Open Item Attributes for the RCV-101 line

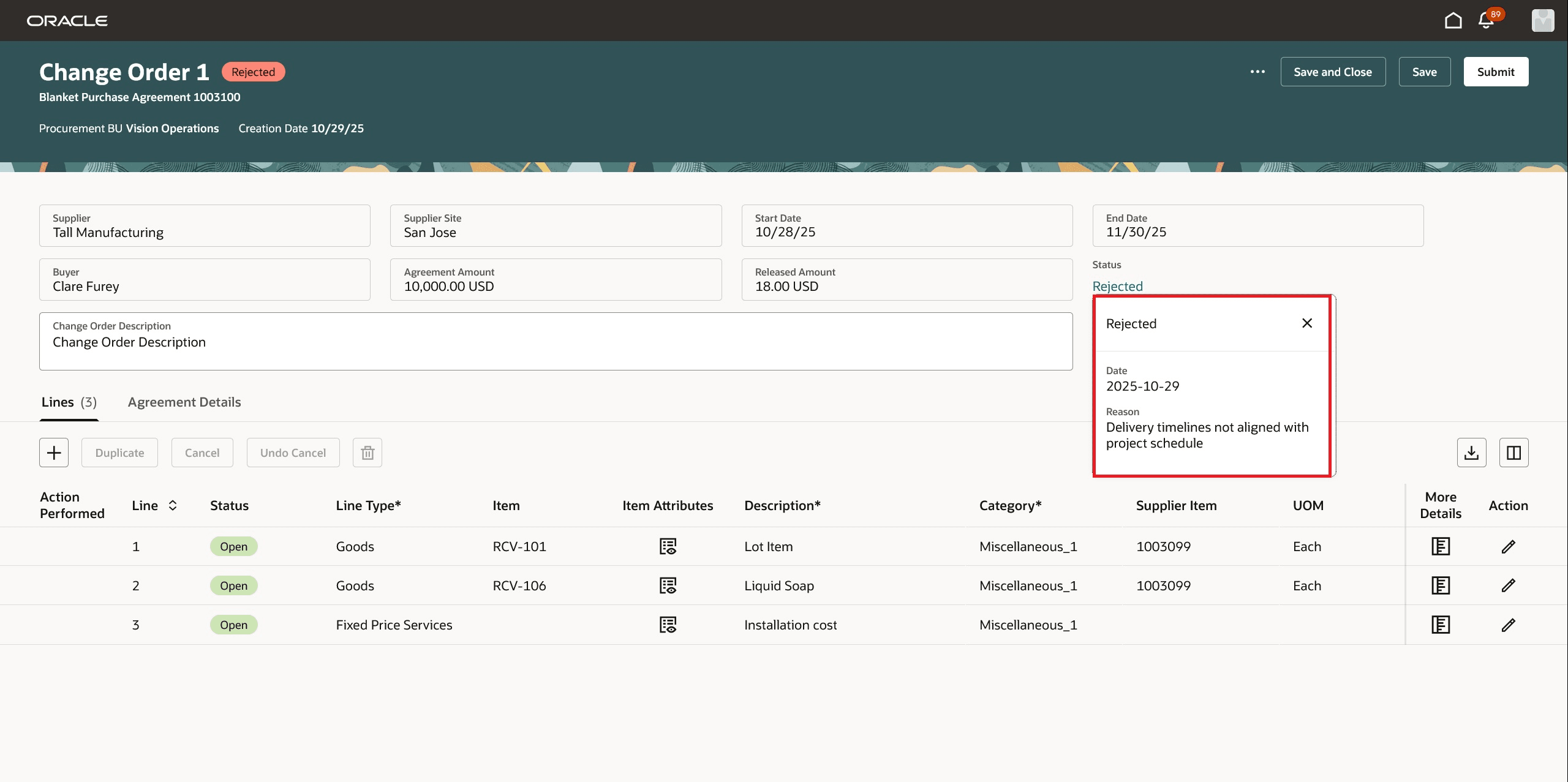click(x=668, y=546)
